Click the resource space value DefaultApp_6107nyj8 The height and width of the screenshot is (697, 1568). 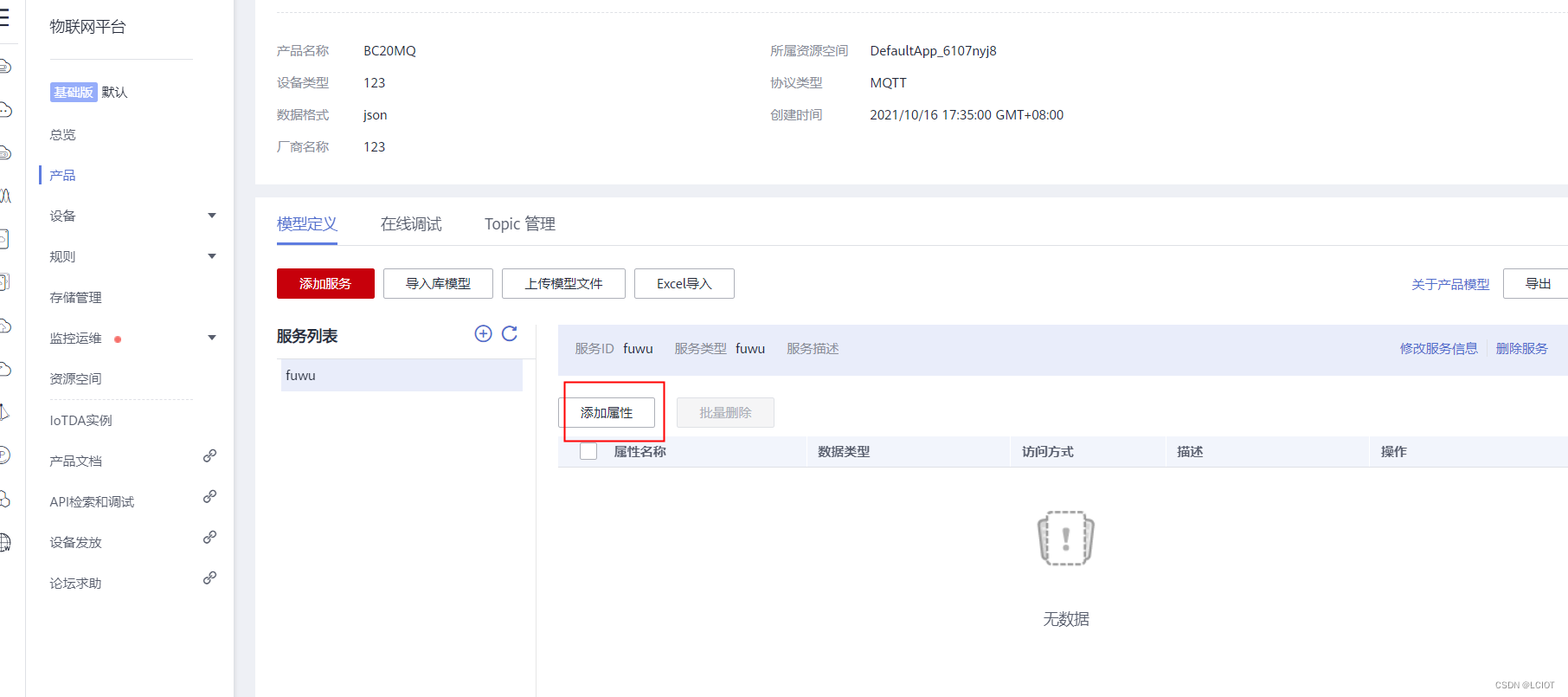(x=933, y=51)
